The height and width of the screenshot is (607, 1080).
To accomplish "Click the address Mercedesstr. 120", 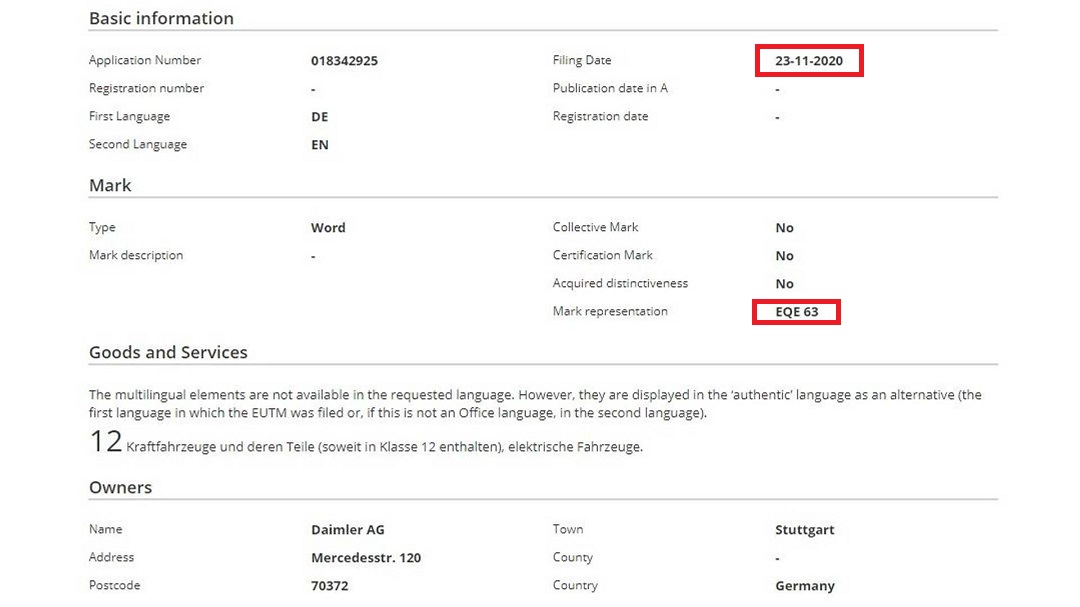I will tap(366, 557).
